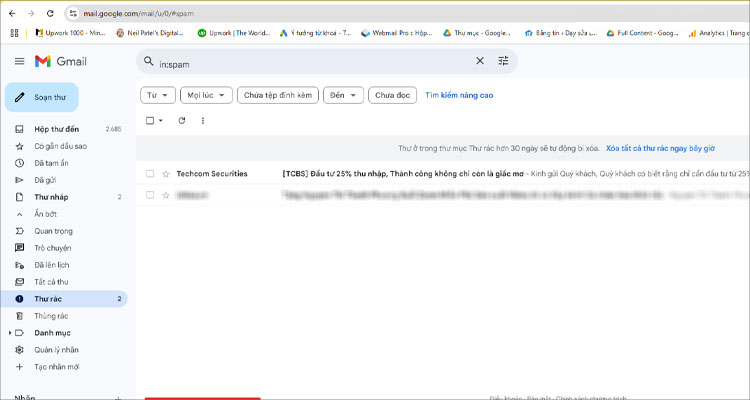Go back with browser back arrow
750x400 pixels.
[12, 13]
